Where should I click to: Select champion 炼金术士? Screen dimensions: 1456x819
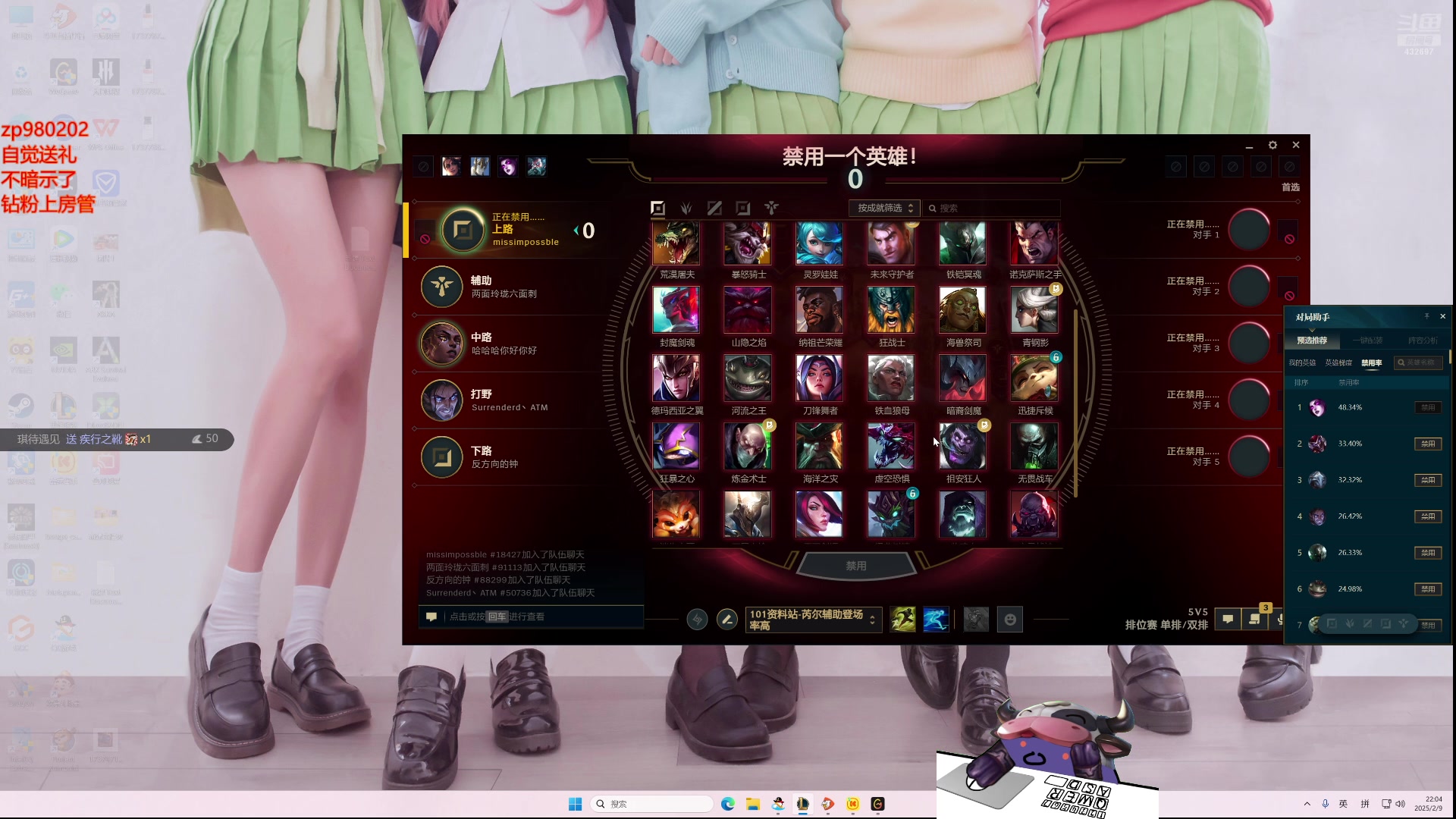[x=748, y=446]
